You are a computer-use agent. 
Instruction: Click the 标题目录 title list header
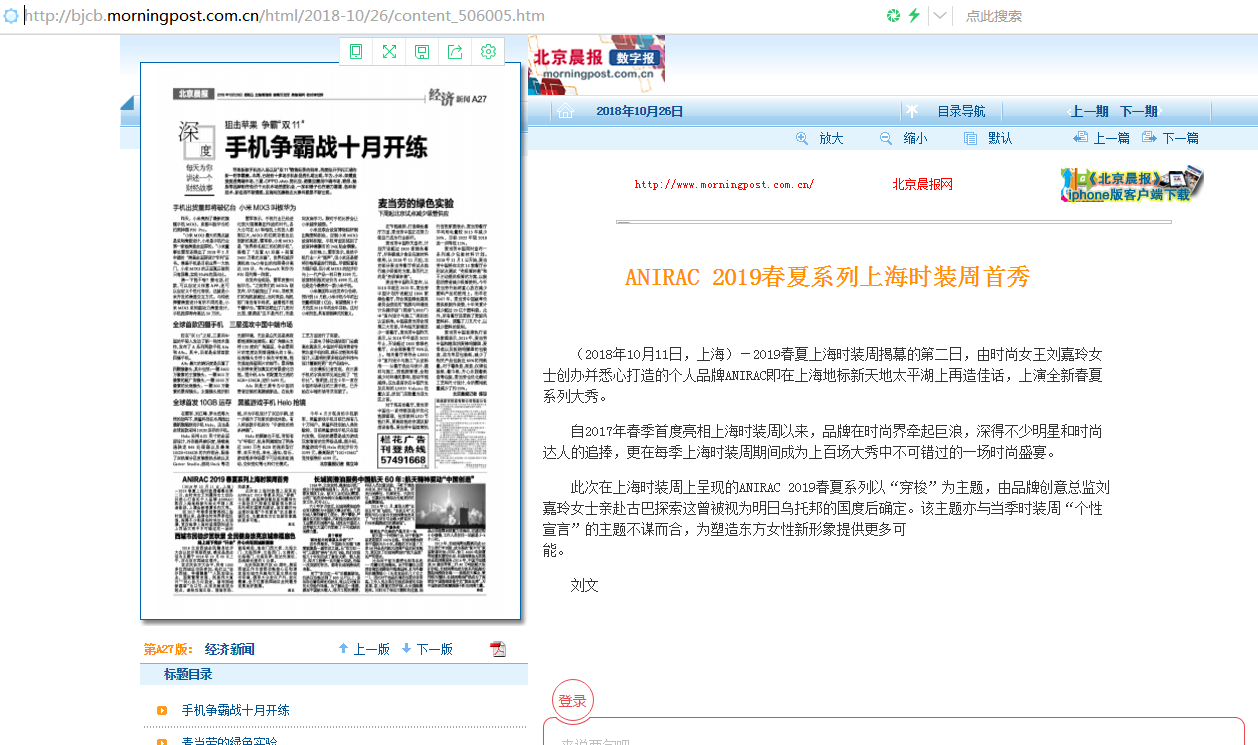pyautogui.click(x=188, y=675)
